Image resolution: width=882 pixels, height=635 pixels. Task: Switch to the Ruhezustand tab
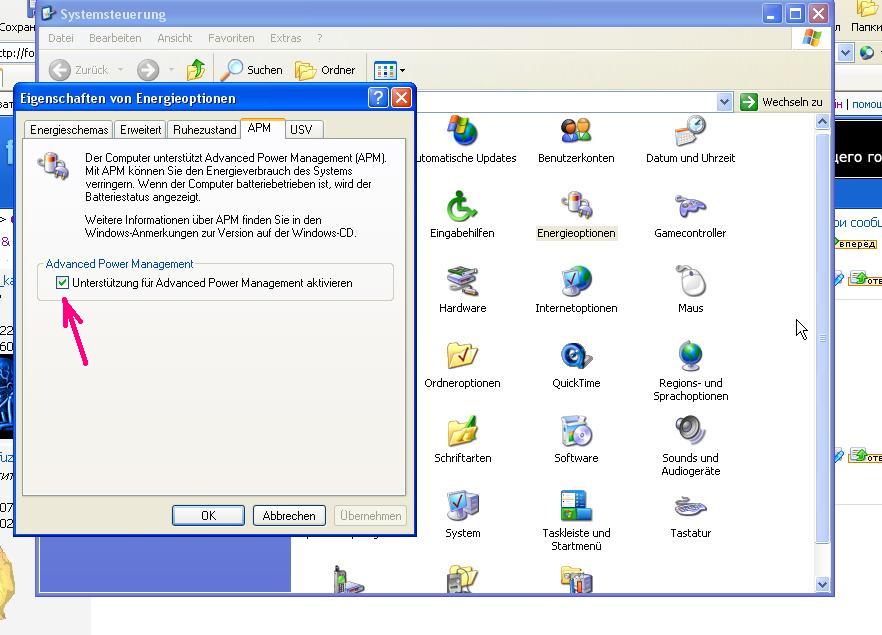(204, 130)
